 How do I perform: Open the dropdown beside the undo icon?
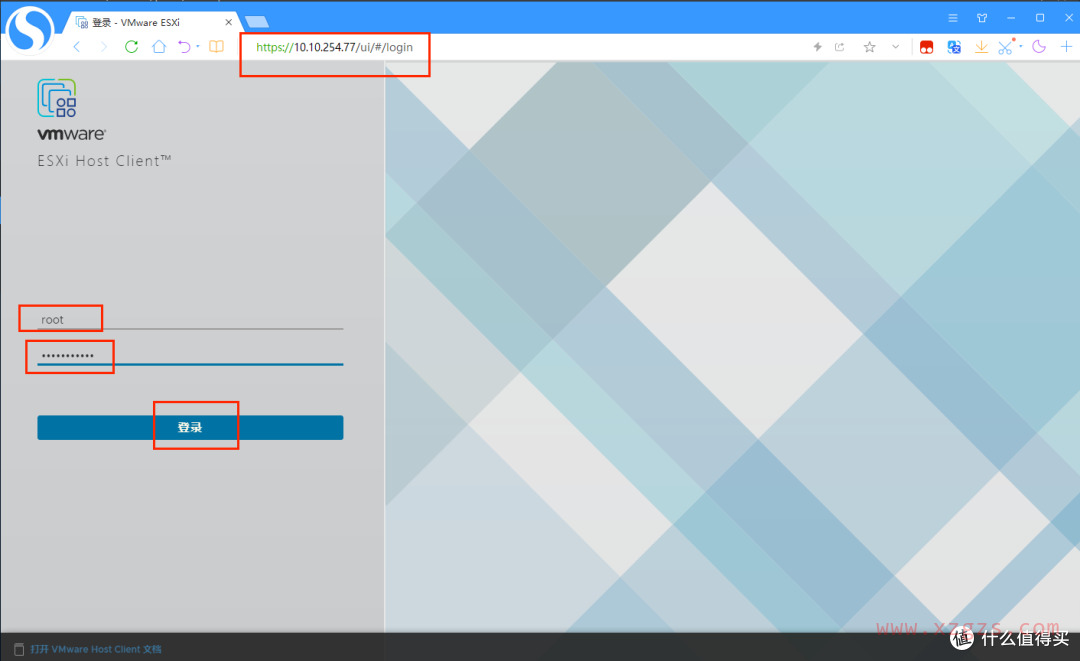tap(198, 47)
